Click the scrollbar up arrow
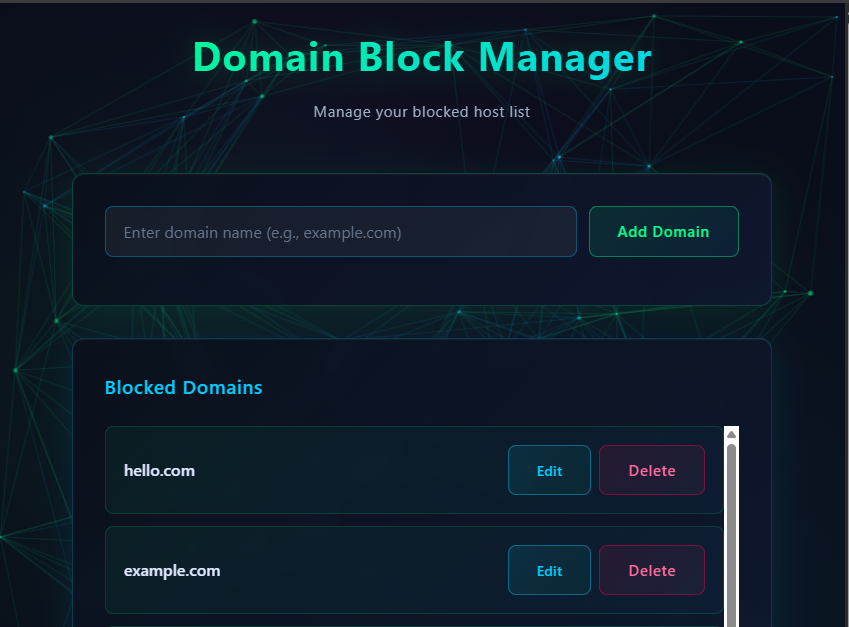The height and width of the screenshot is (627, 849). pyautogui.click(x=731, y=434)
